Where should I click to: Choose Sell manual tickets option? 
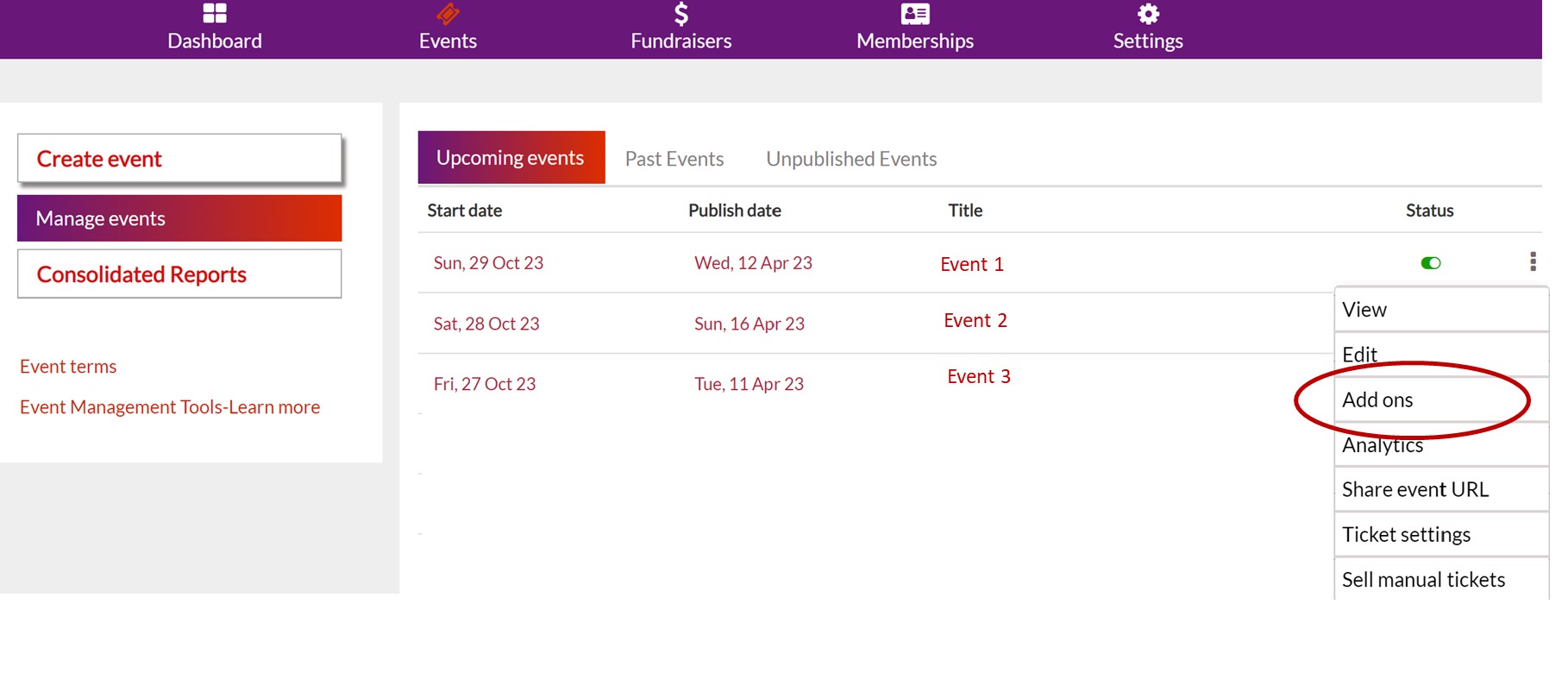(1441, 580)
